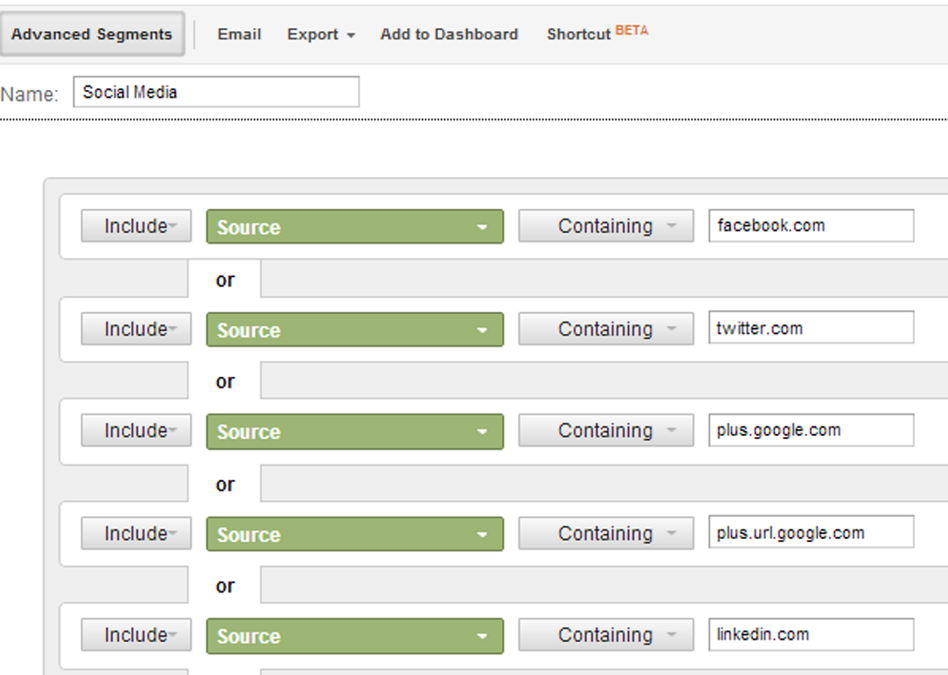The image size is (948, 675).
Task: Open Containing dropdown in plus.url.google.com row
Action: pos(606,533)
